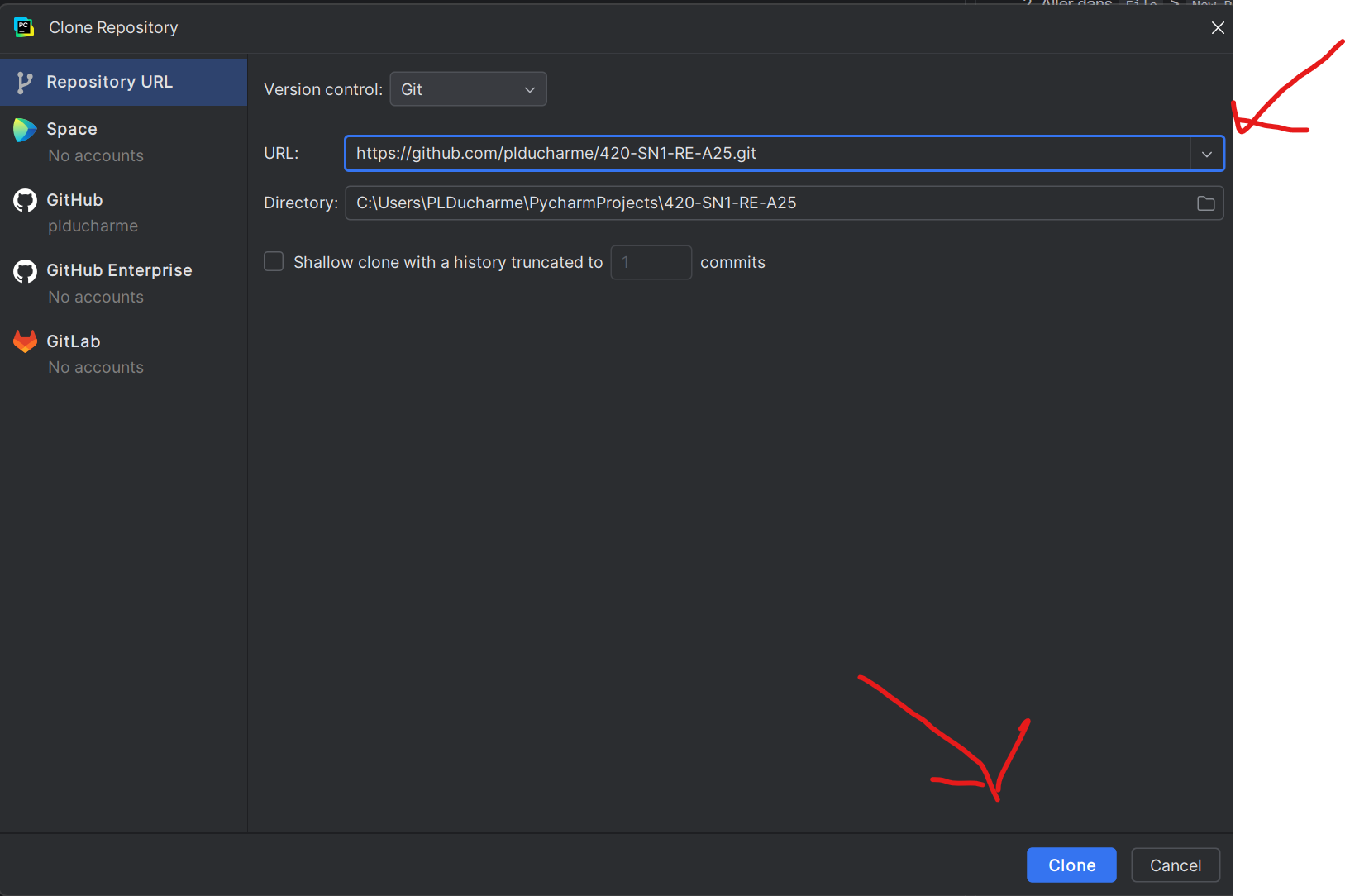Click the 'No accounts' text under GitLab
The image size is (1345, 896).
[x=96, y=367]
